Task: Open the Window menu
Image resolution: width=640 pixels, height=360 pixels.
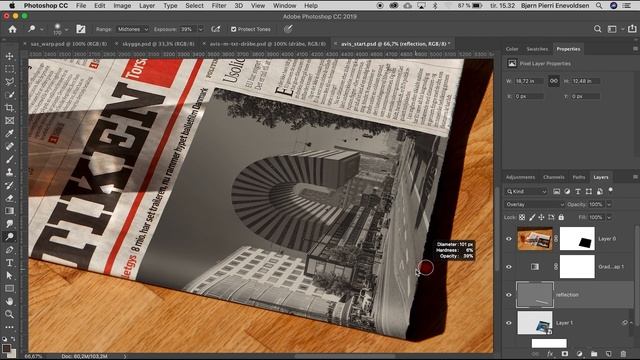Action: (284, 6)
